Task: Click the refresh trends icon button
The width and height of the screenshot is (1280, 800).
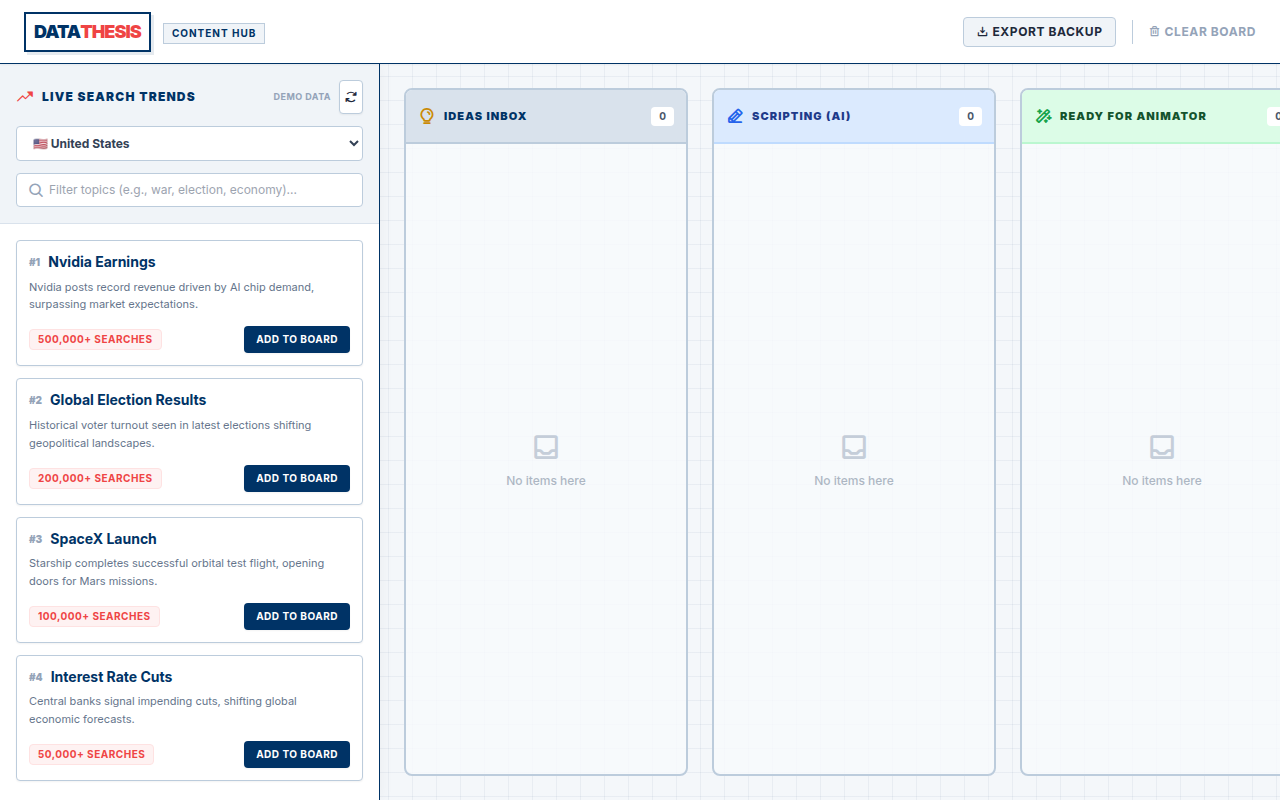Action: click(351, 97)
